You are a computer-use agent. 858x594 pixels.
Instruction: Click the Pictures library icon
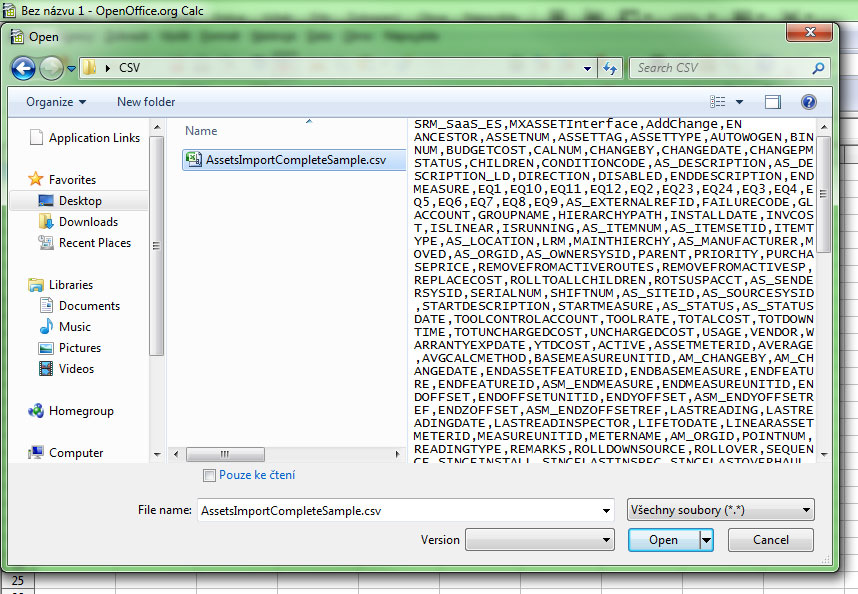click(46, 348)
